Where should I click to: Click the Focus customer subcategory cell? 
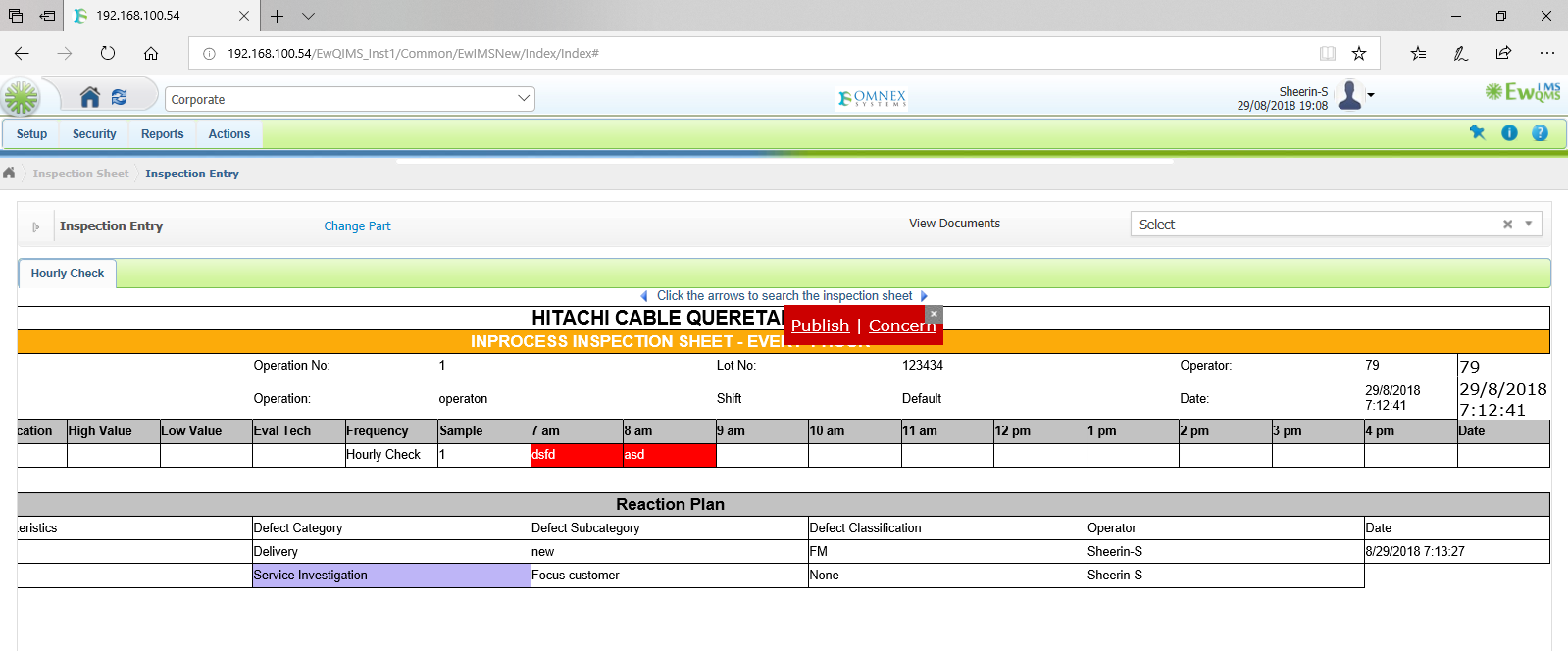669,576
